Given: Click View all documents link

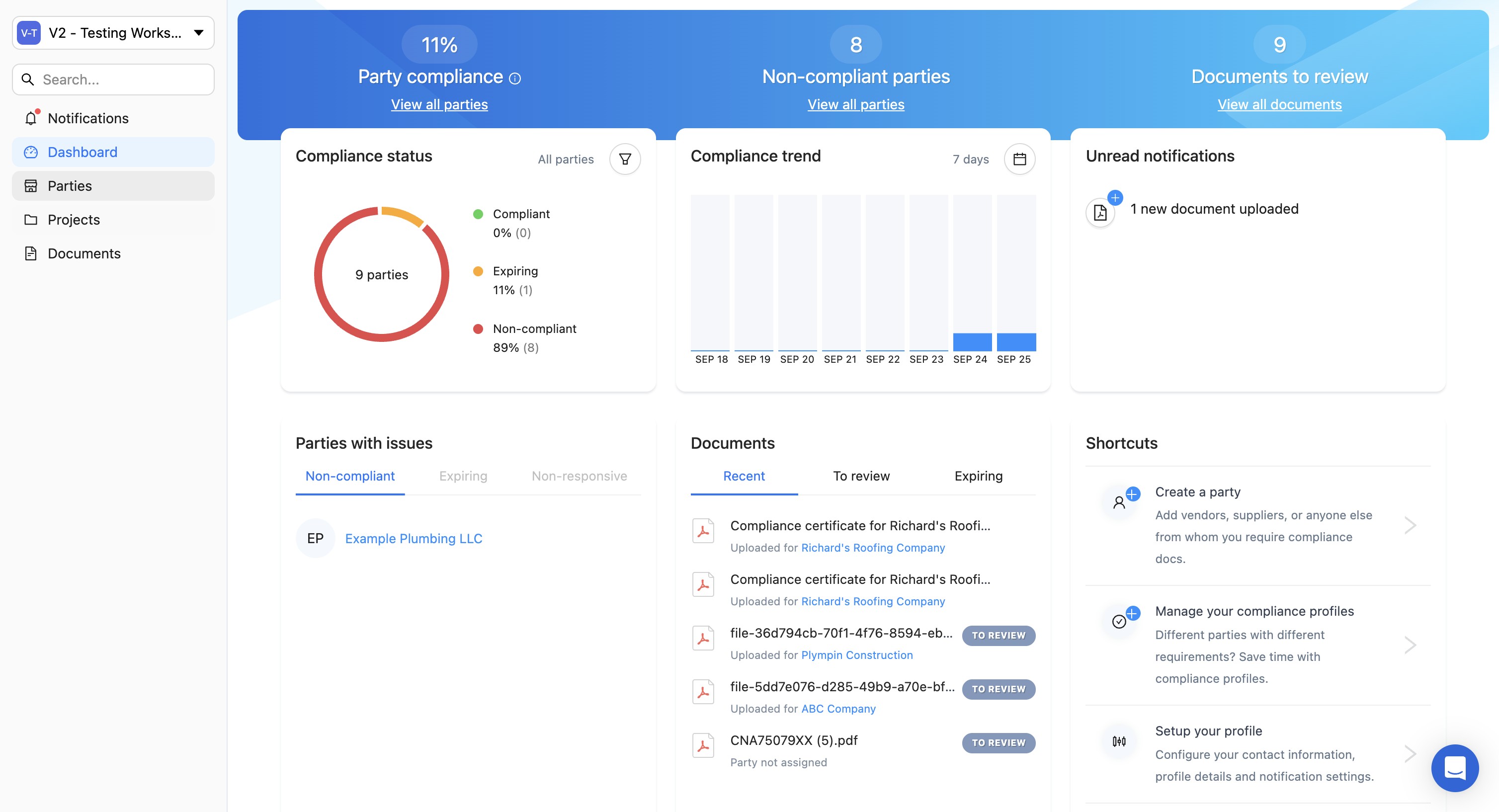Looking at the screenshot, I should click(1279, 104).
